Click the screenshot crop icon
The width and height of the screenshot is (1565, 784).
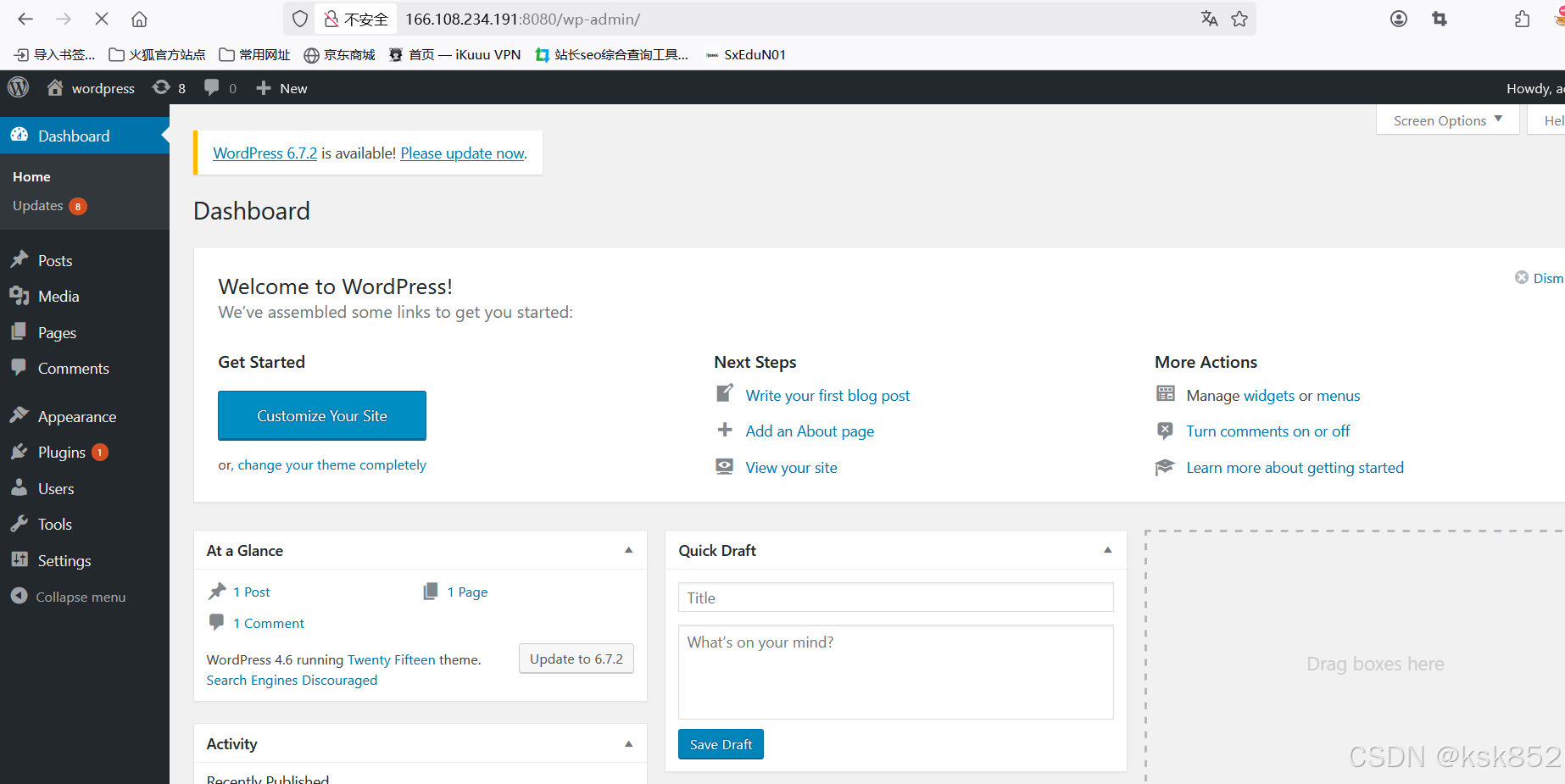pos(1440,19)
